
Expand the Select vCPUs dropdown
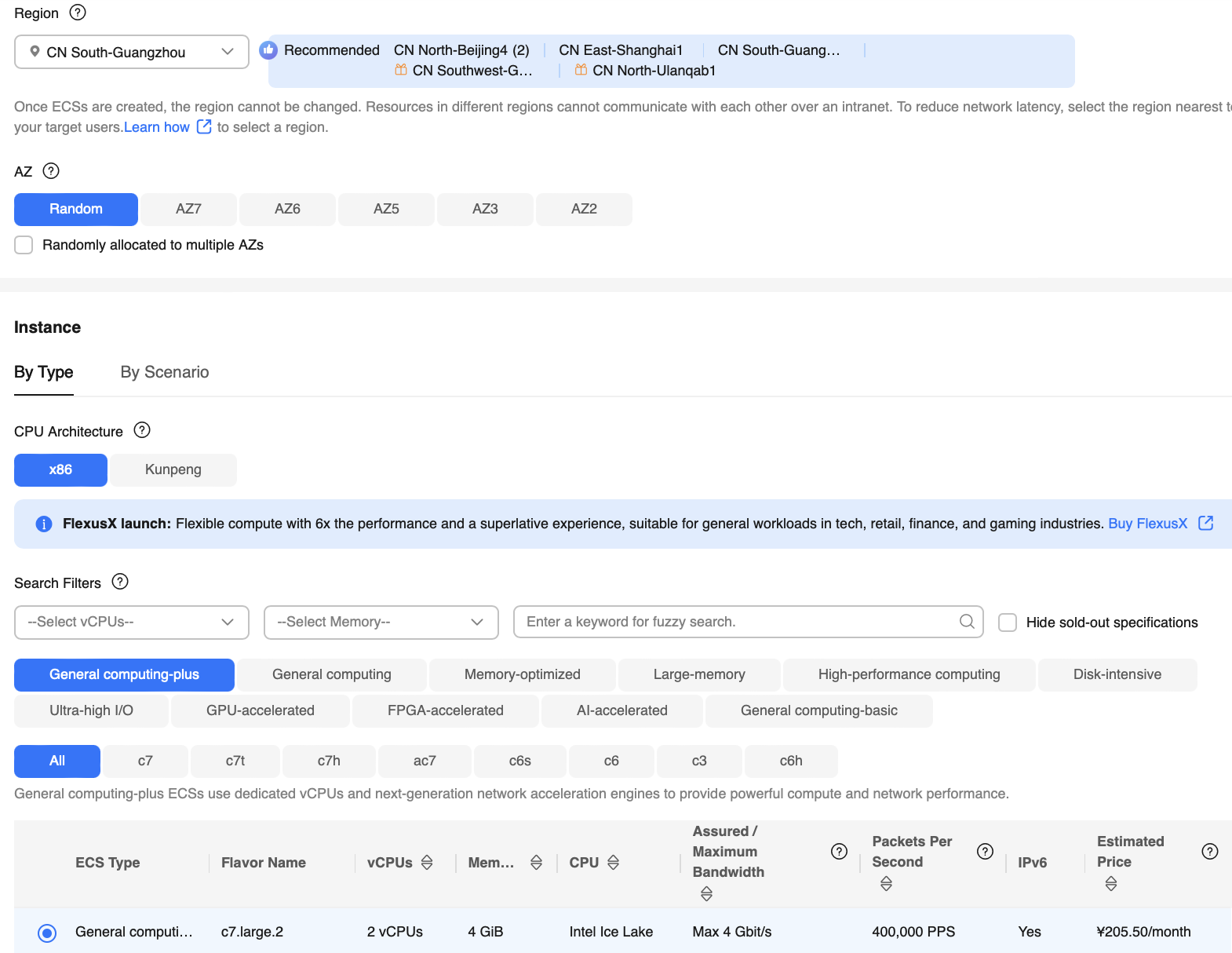tap(132, 622)
